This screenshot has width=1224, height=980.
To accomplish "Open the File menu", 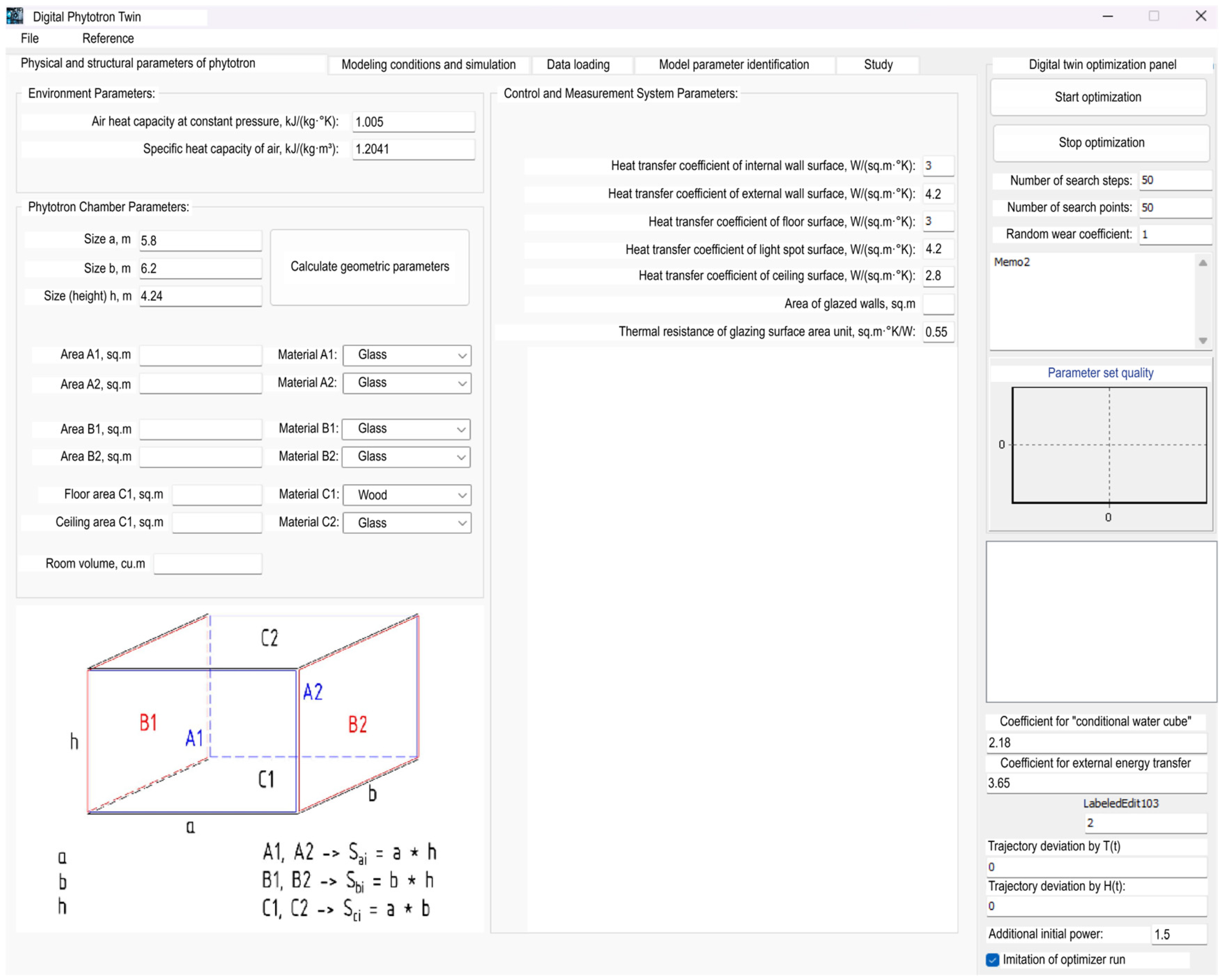I will point(30,38).
